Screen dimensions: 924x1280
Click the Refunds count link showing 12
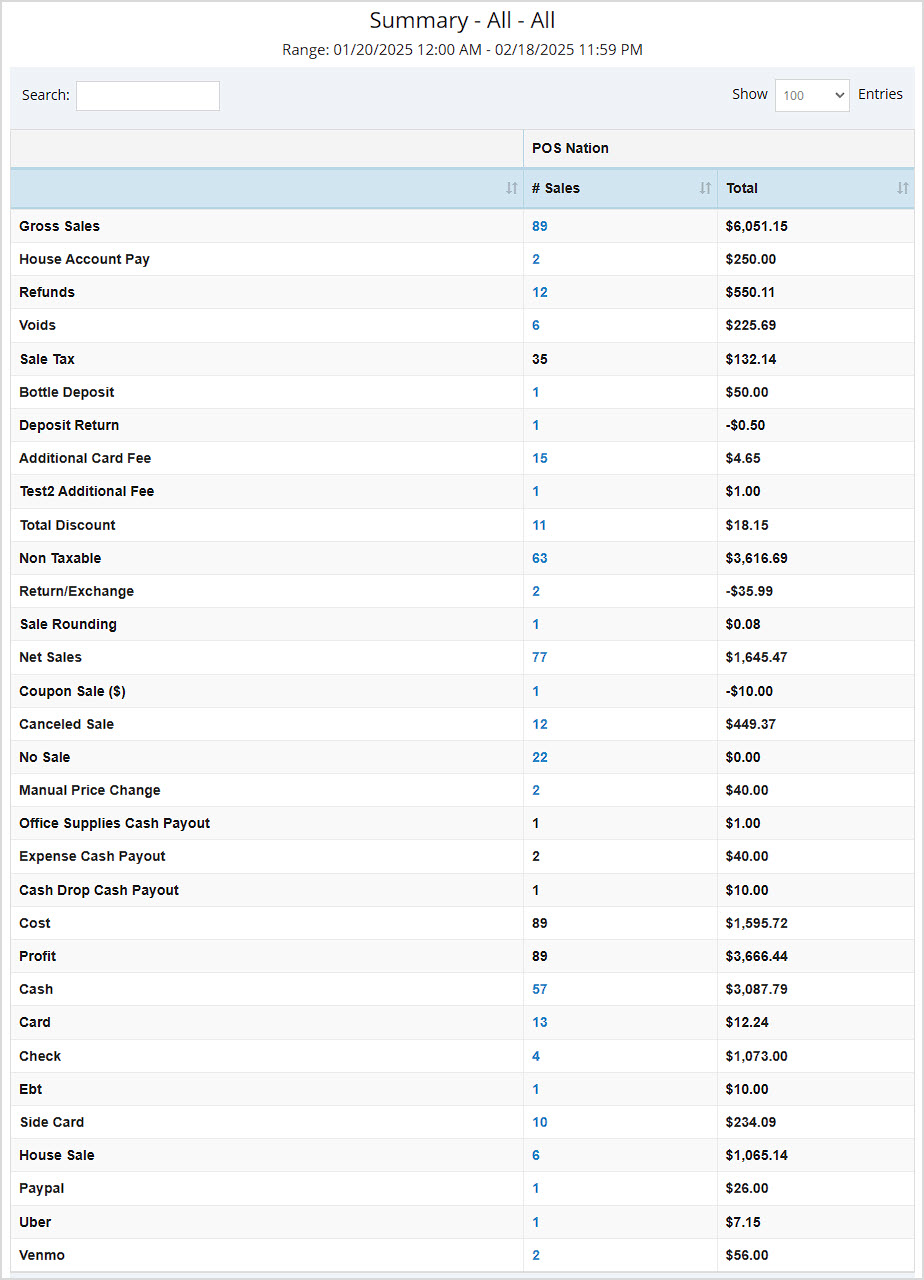540,292
